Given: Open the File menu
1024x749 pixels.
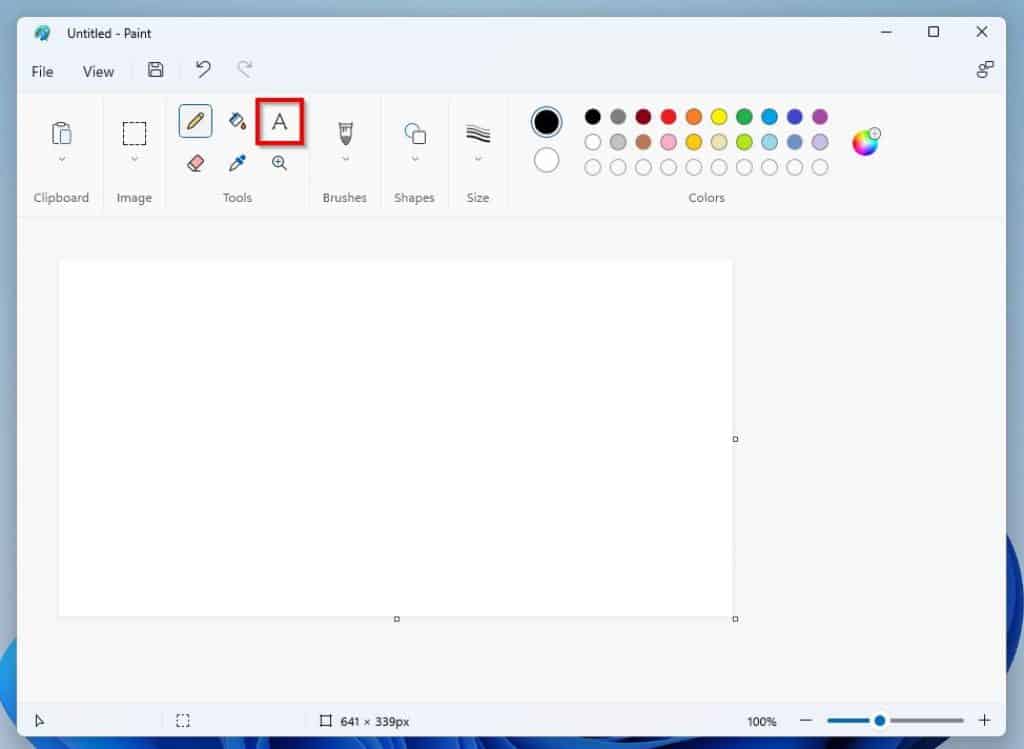Looking at the screenshot, I should (x=42, y=71).
